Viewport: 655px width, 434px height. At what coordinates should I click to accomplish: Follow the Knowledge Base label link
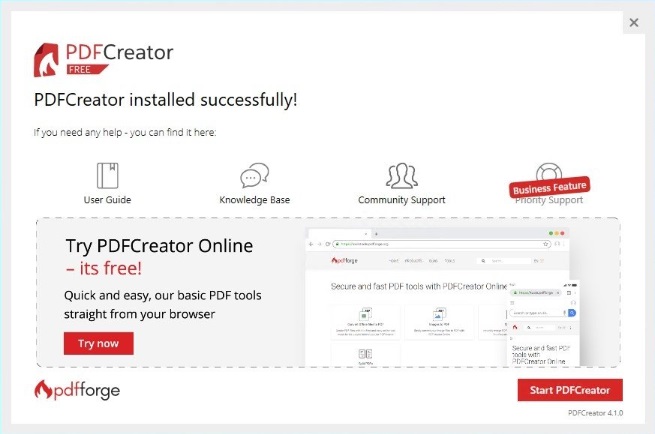(x=254, y=200)
